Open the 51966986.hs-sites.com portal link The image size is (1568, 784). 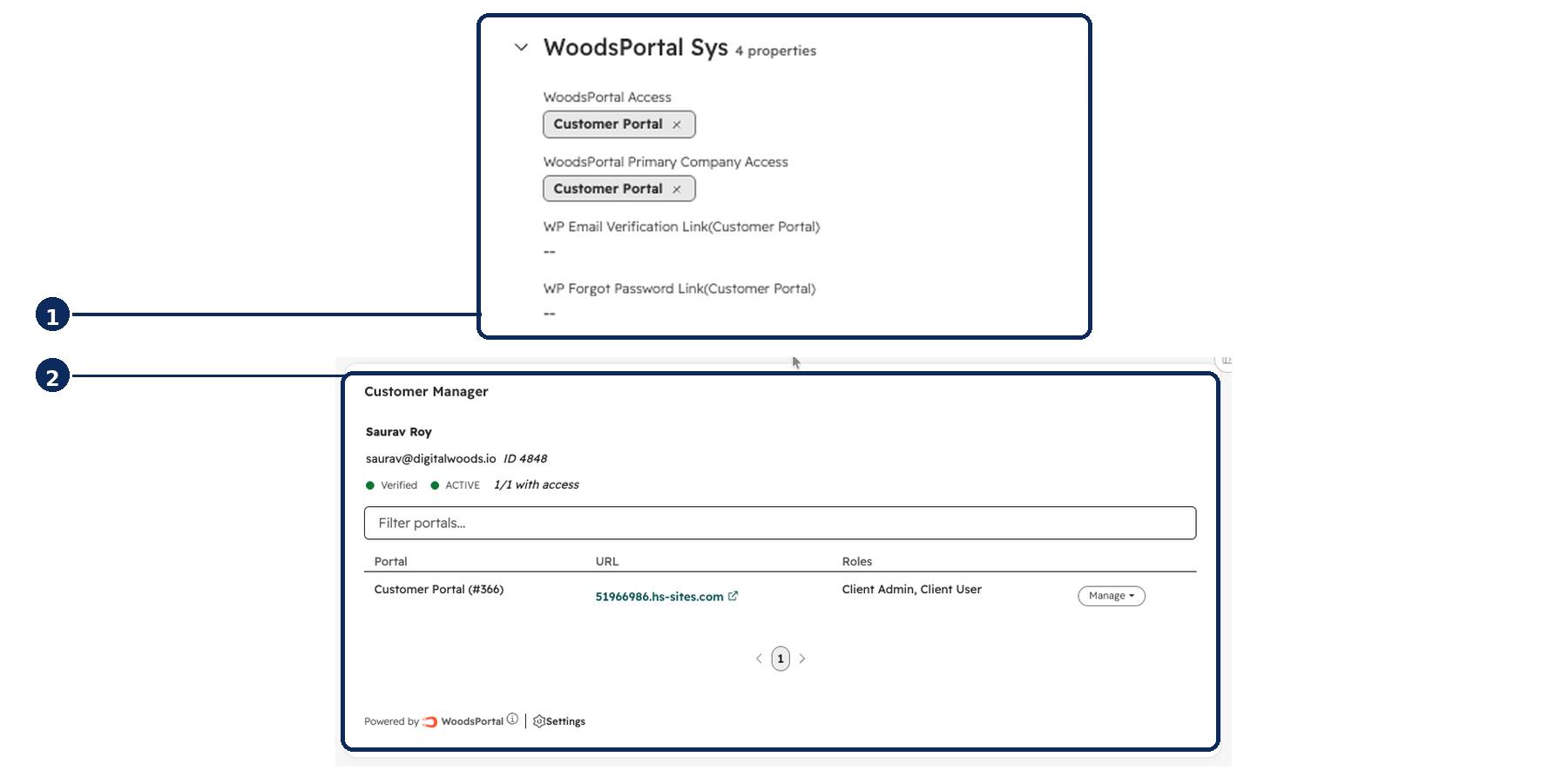coord(659,597)
